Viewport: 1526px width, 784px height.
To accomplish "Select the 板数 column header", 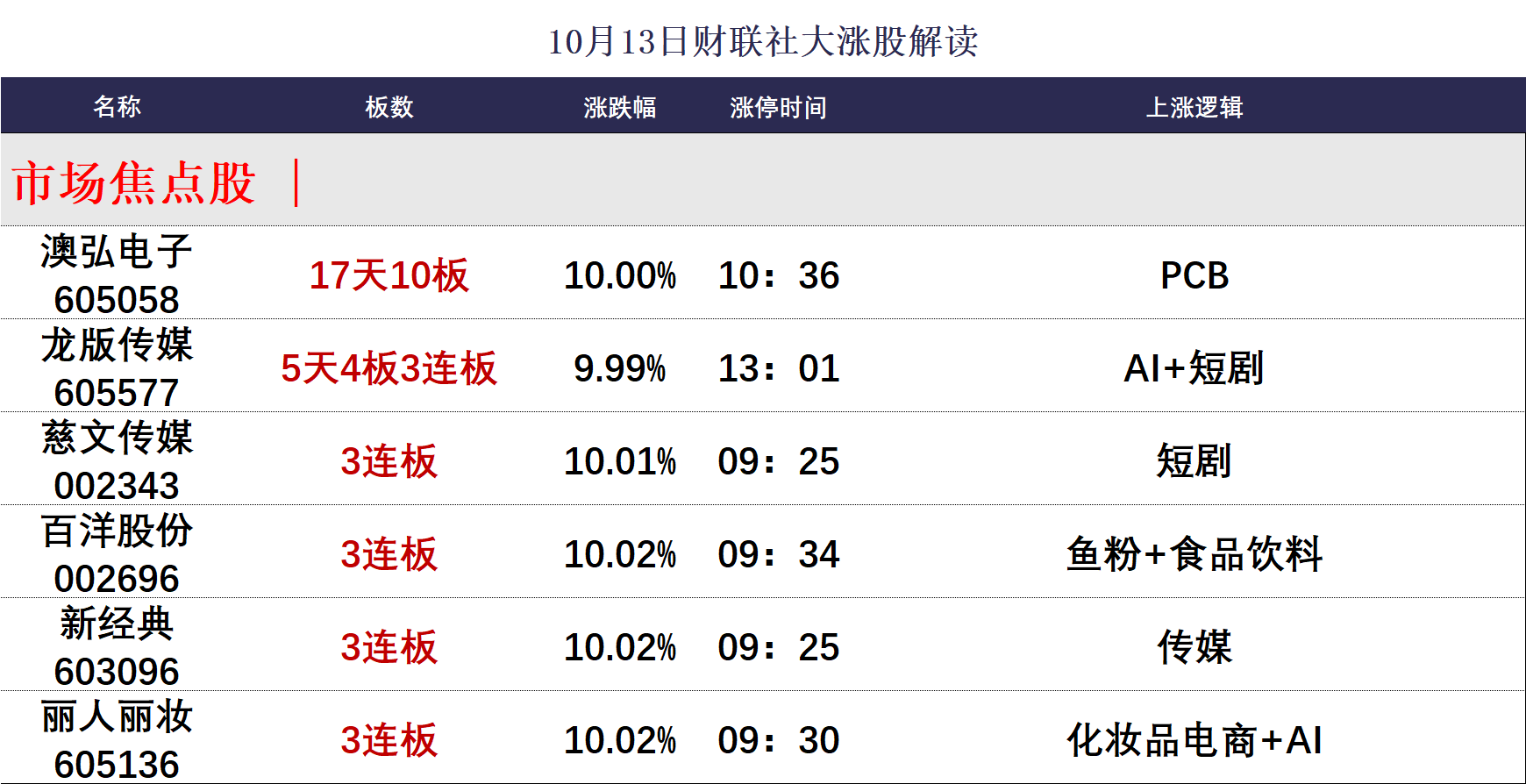I will 389,107.
